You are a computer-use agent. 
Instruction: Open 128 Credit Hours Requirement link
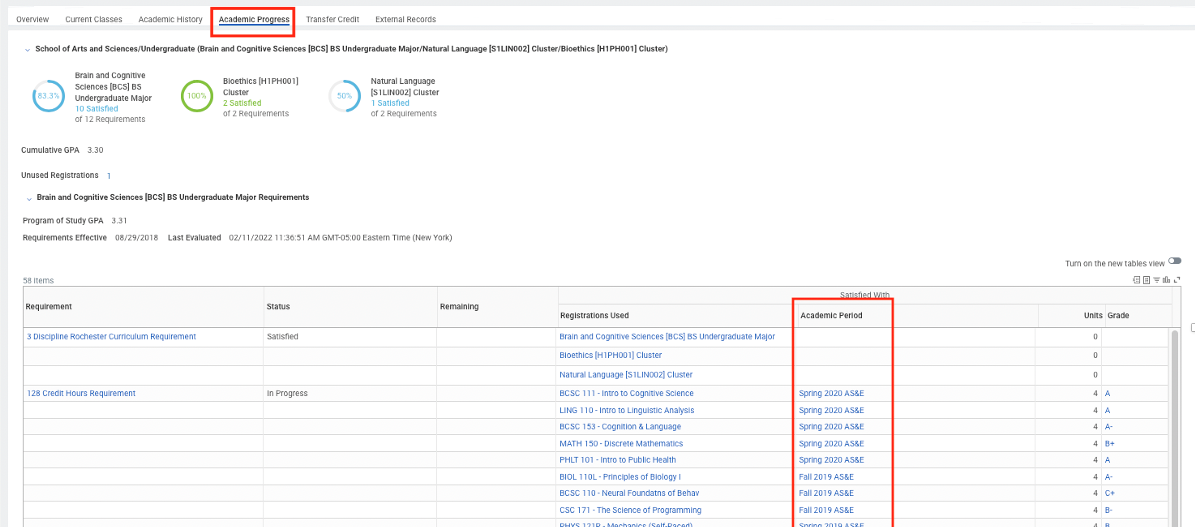81,394
